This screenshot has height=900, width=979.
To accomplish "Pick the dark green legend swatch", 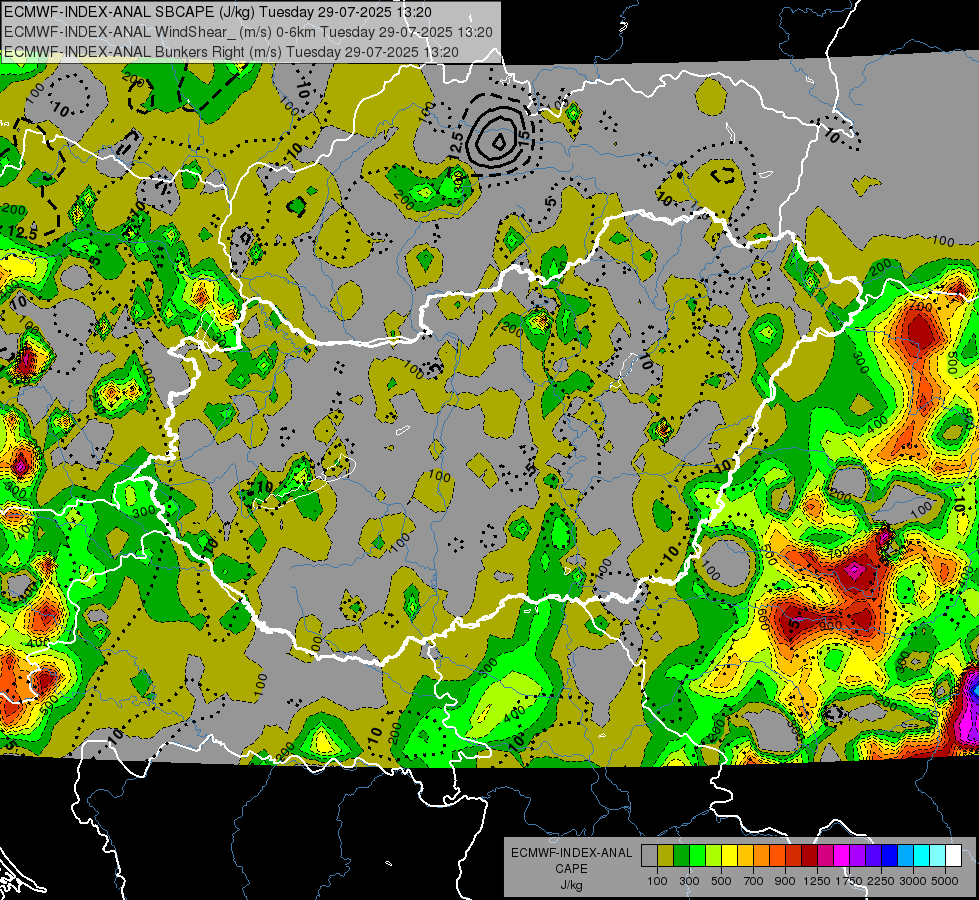I will point(681,856).
